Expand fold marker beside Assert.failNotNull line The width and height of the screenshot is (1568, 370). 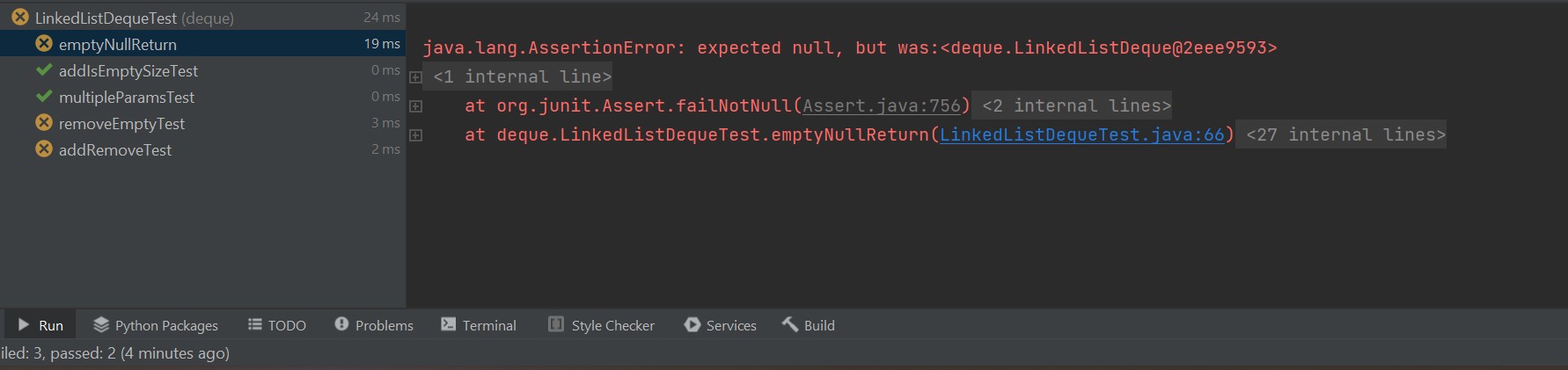point(416,106)
